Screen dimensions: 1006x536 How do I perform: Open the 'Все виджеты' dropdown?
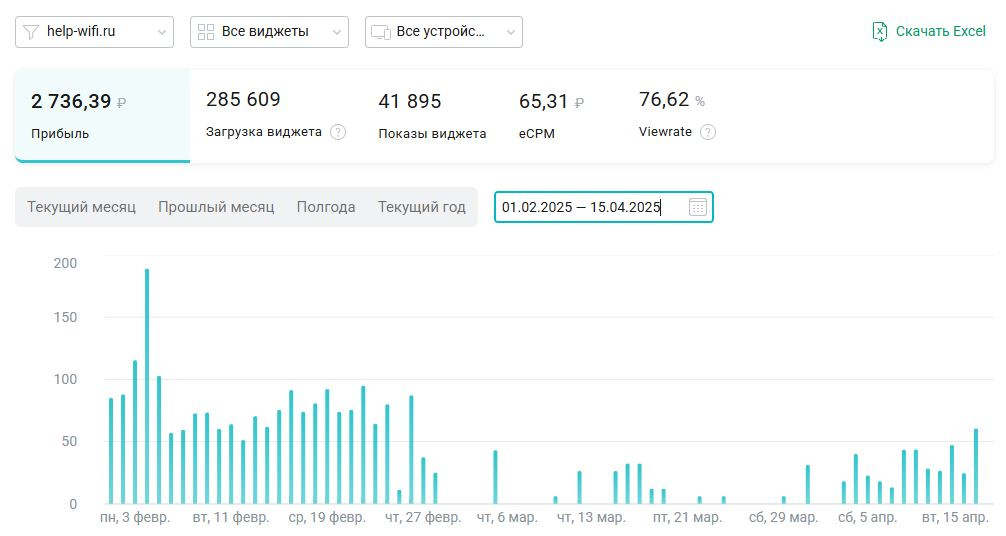[x=269, y=32]
